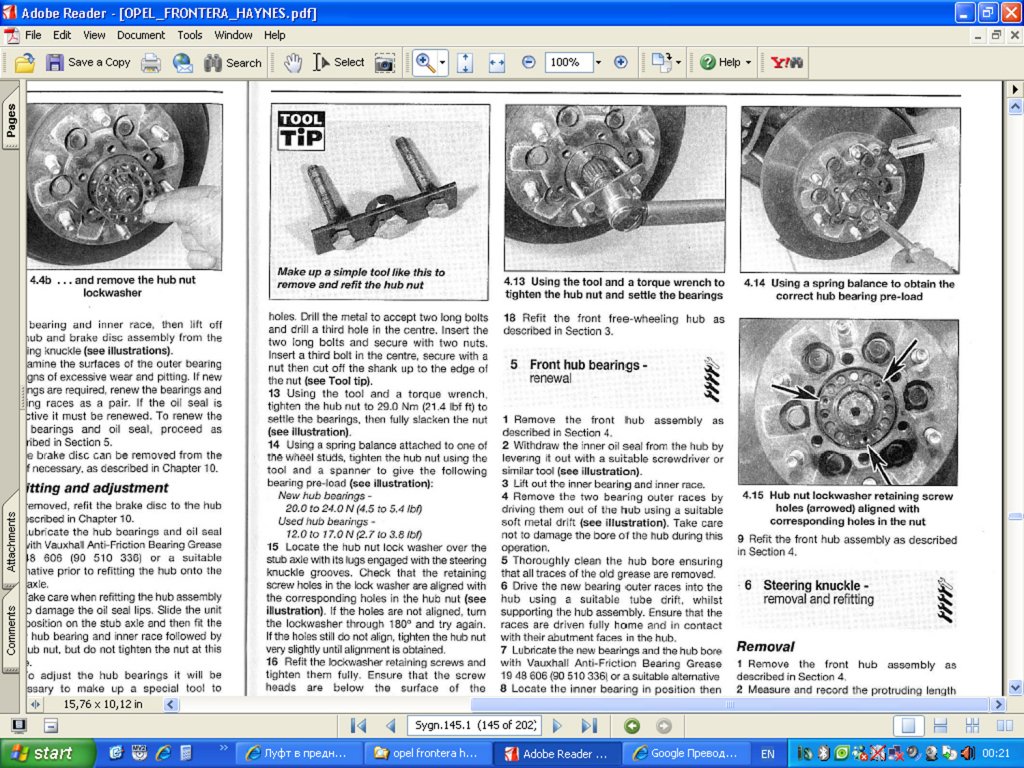Go to the next page

[x=557, y=726]
